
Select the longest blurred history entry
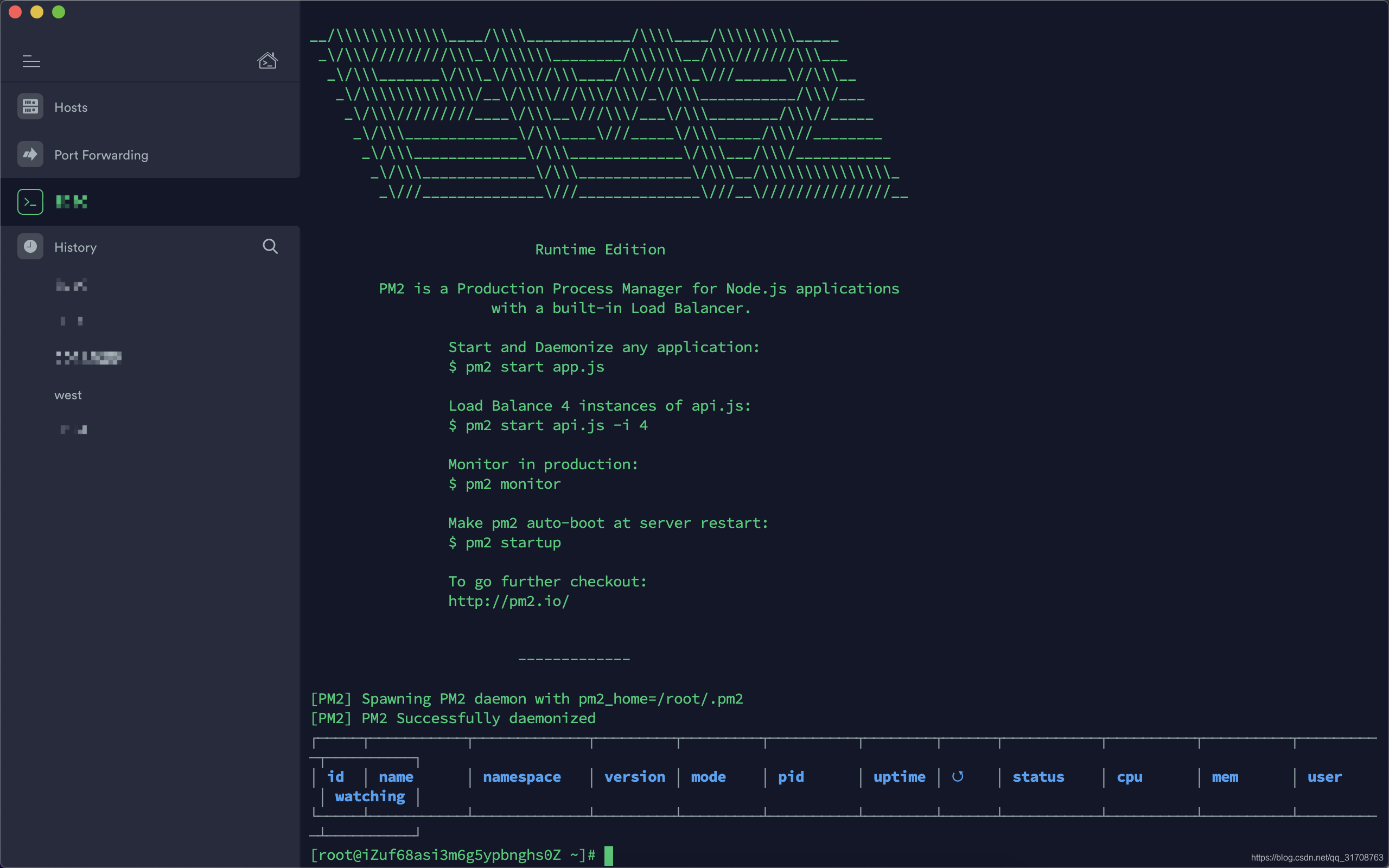[x=89, y=358]
